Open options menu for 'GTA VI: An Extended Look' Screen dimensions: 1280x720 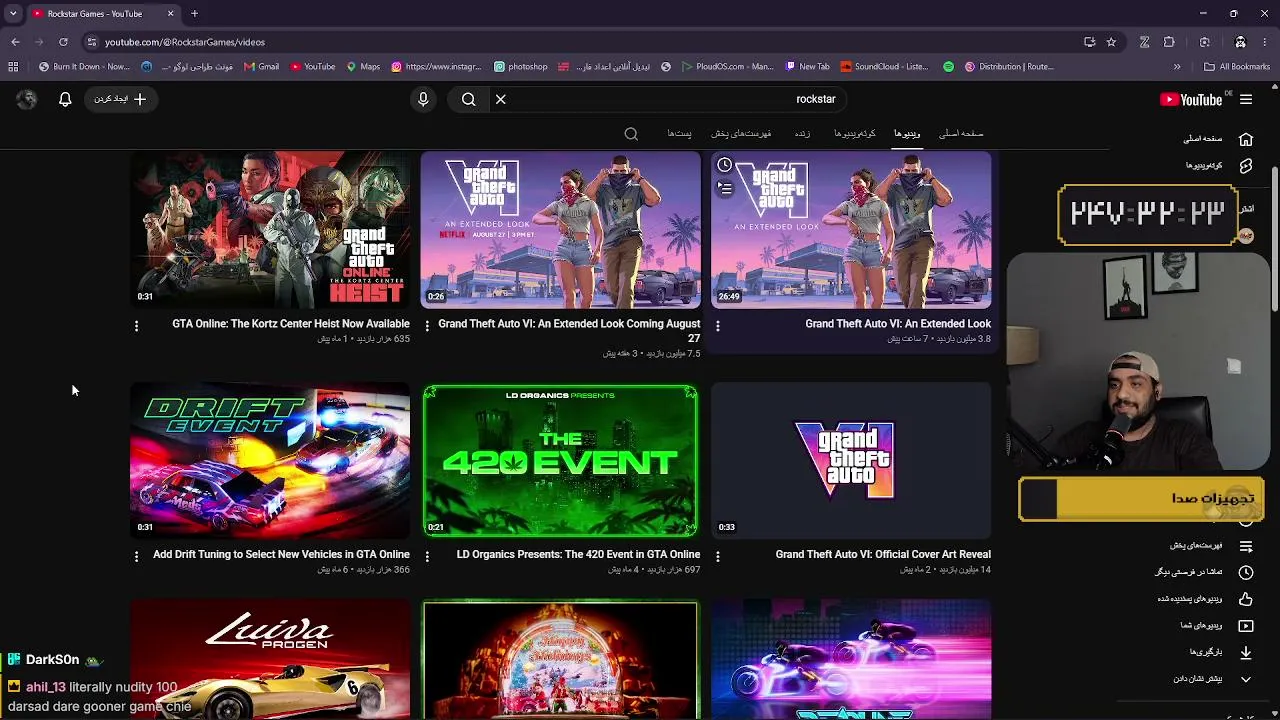point(717,326)
